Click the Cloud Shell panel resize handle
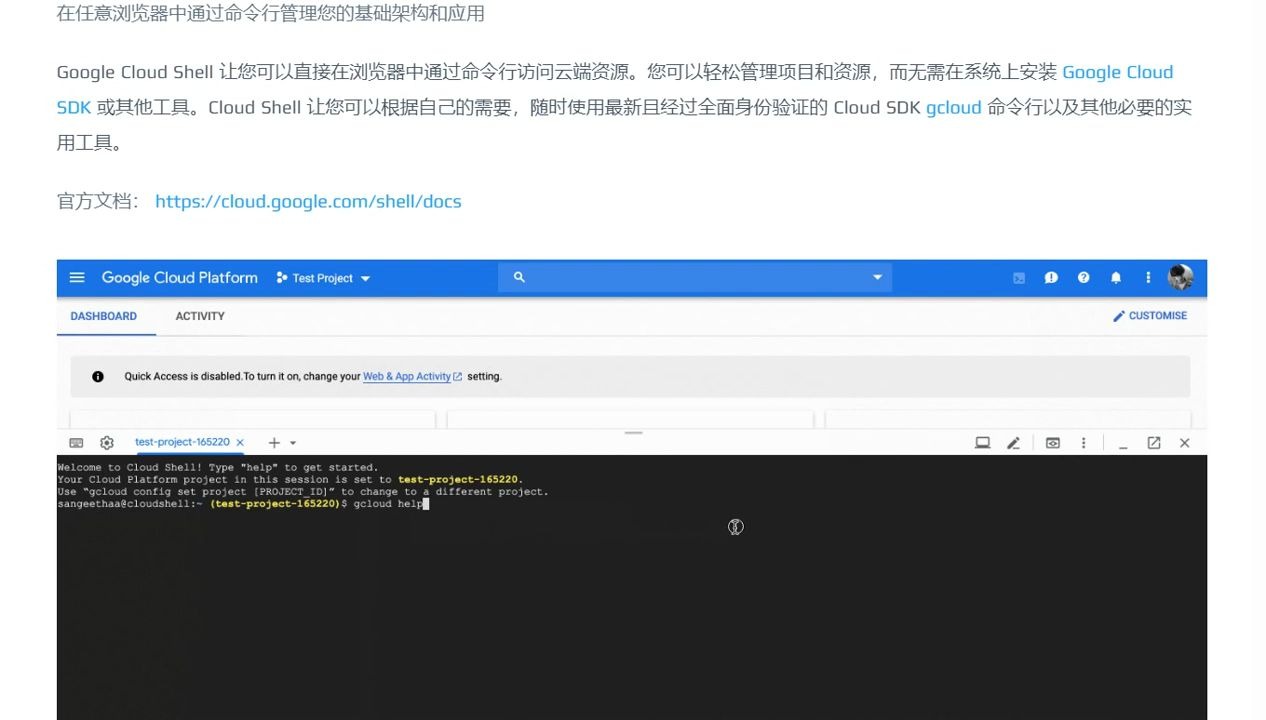Viewport: 1266px width, 720px height. (x=633, y=433)
